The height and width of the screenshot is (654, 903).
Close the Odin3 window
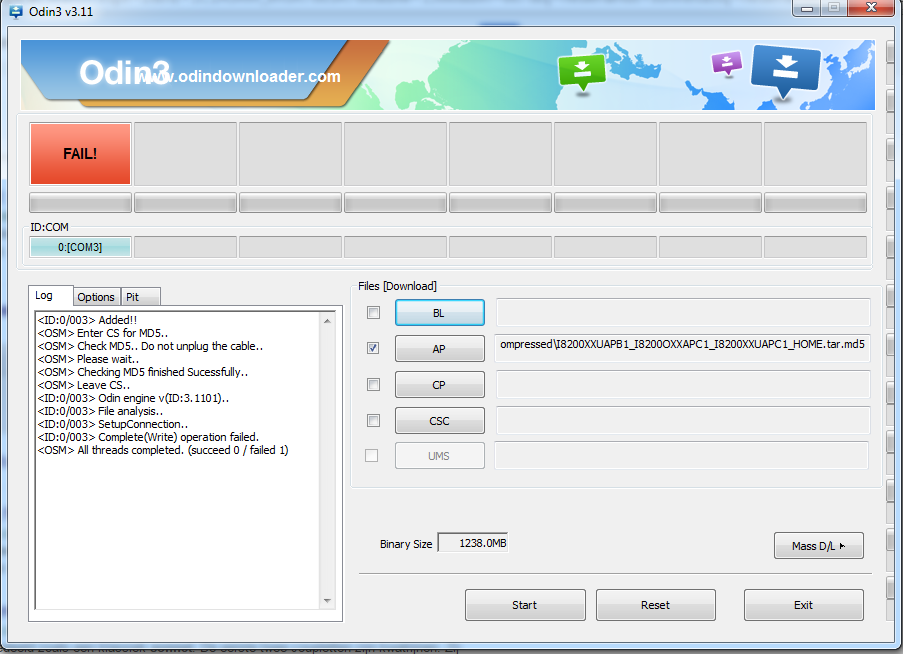(x=871, y=7)
